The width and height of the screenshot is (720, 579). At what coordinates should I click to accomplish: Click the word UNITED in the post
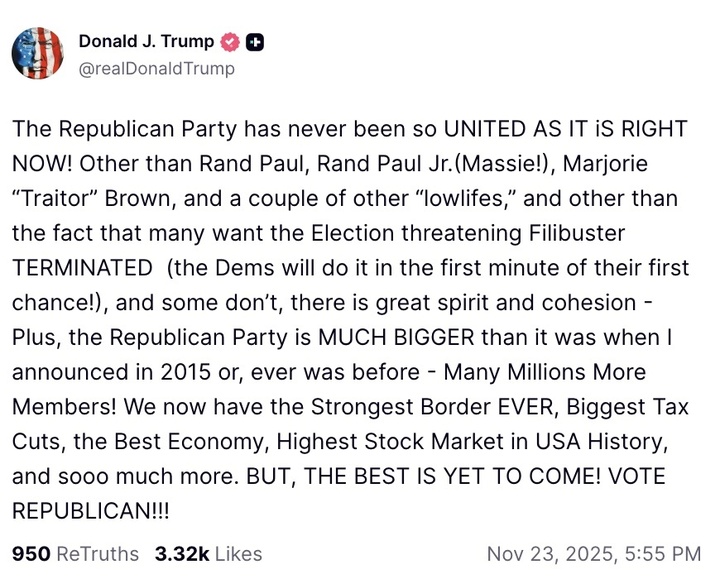click(x=491, y=129)
